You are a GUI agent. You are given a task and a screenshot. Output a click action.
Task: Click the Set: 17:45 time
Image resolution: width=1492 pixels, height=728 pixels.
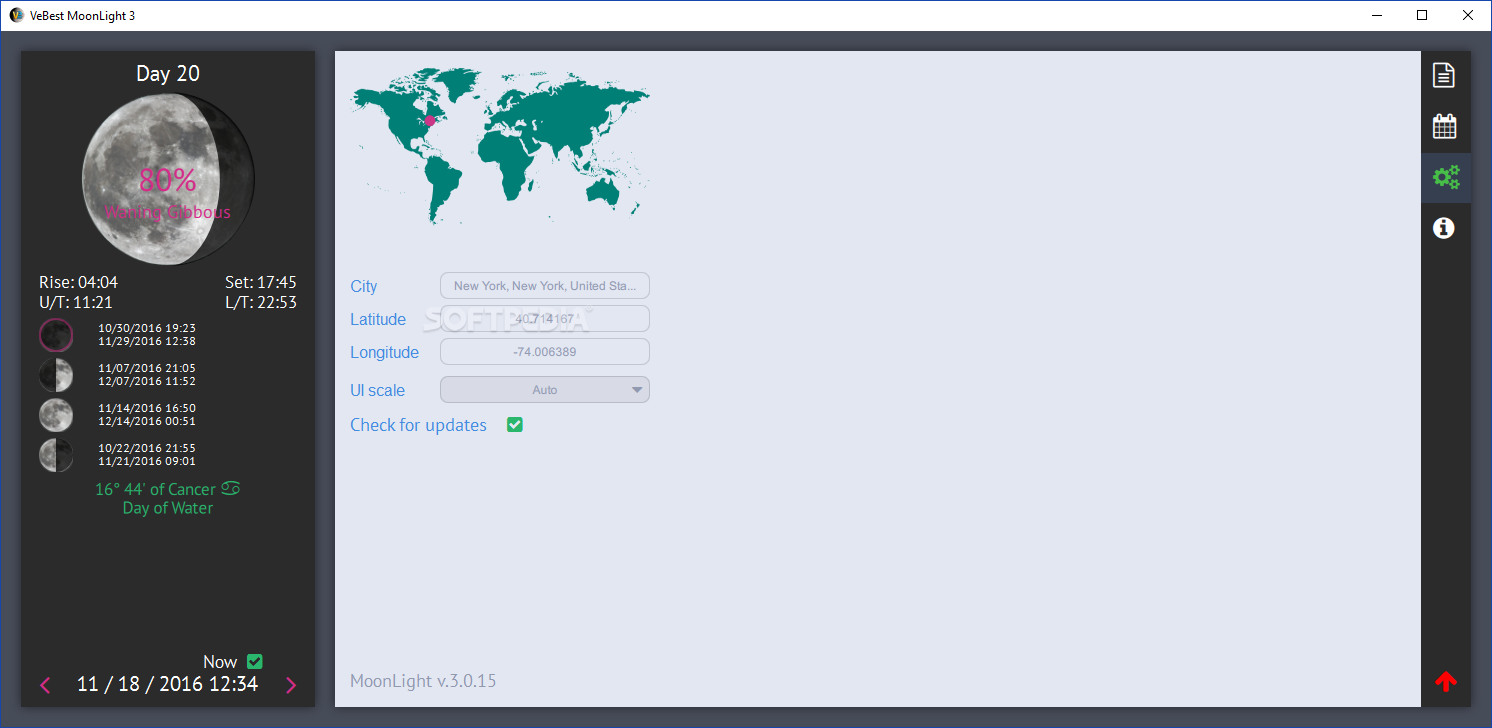(x=261, y=282)
